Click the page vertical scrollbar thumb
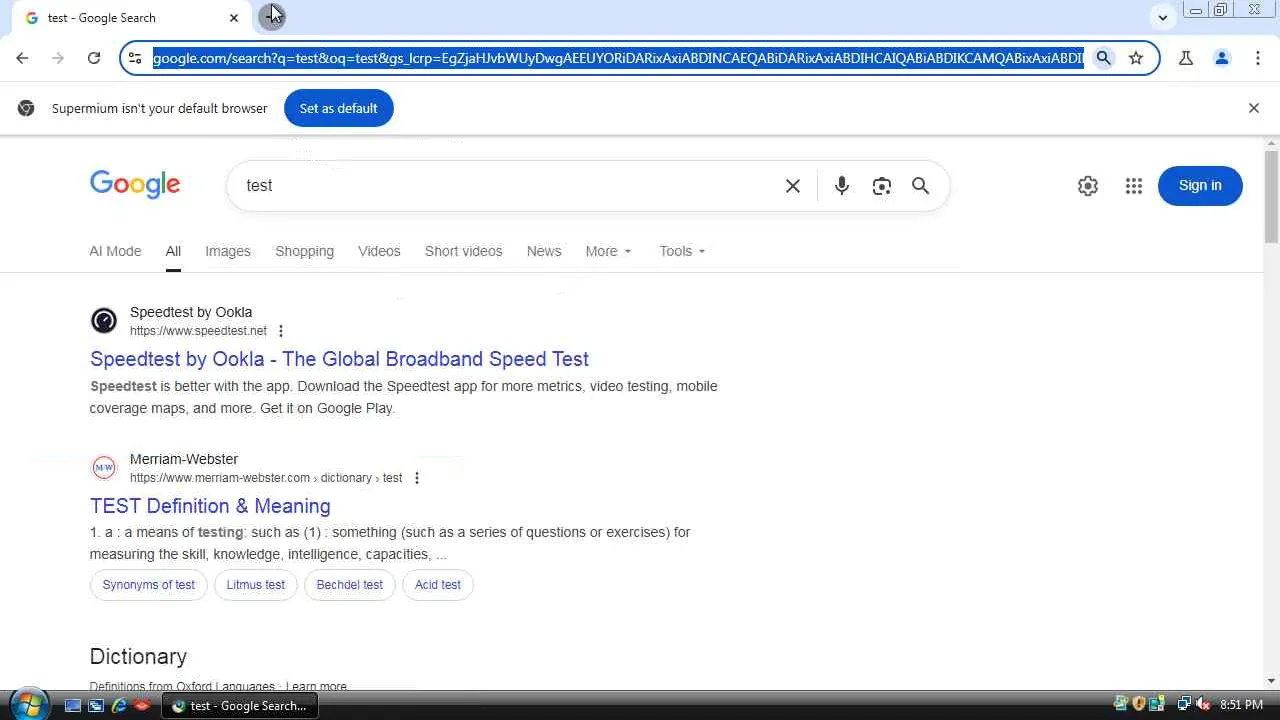This screenshot has width=1280, height=720. (x=1271, y=196)
